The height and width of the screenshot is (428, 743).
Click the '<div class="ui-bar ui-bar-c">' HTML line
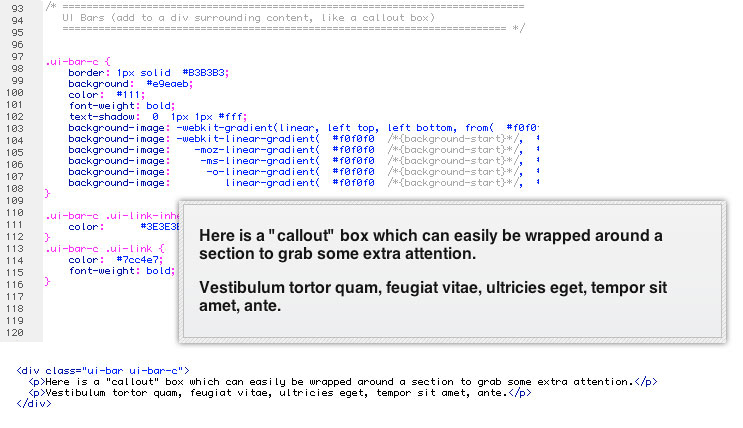103,371
